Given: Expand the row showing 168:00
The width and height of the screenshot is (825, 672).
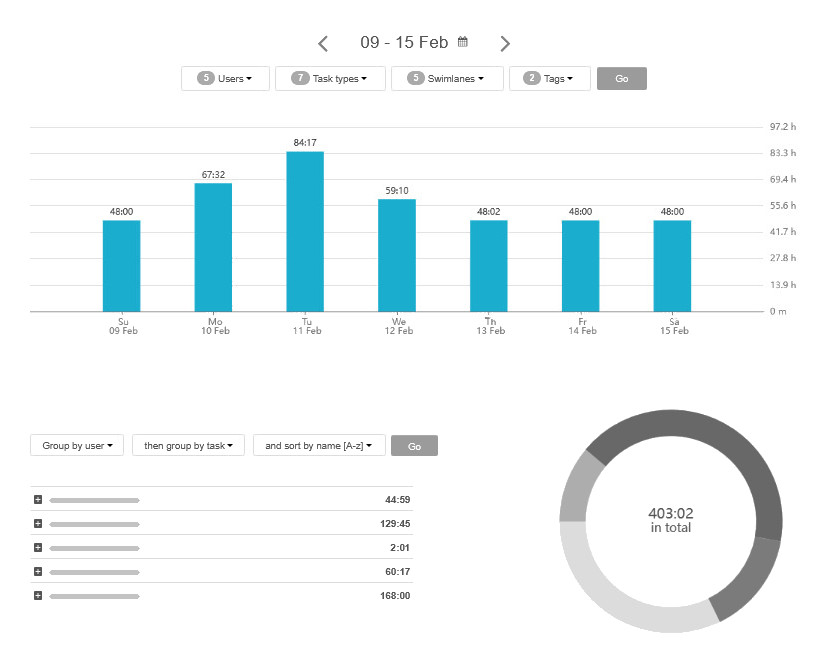Looking at the screenshot, I should coord(38,596).
